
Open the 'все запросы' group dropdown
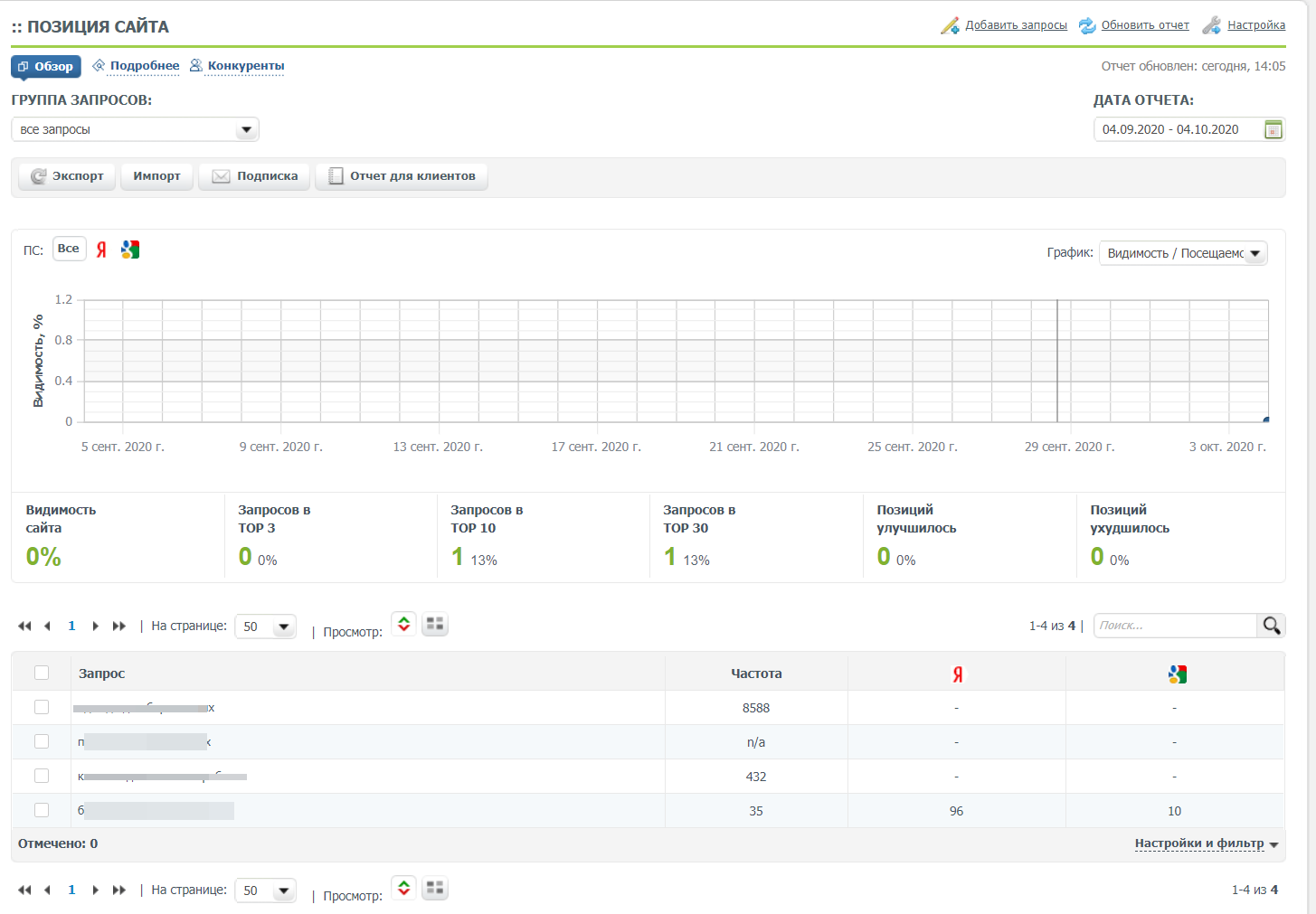[135, 129]
